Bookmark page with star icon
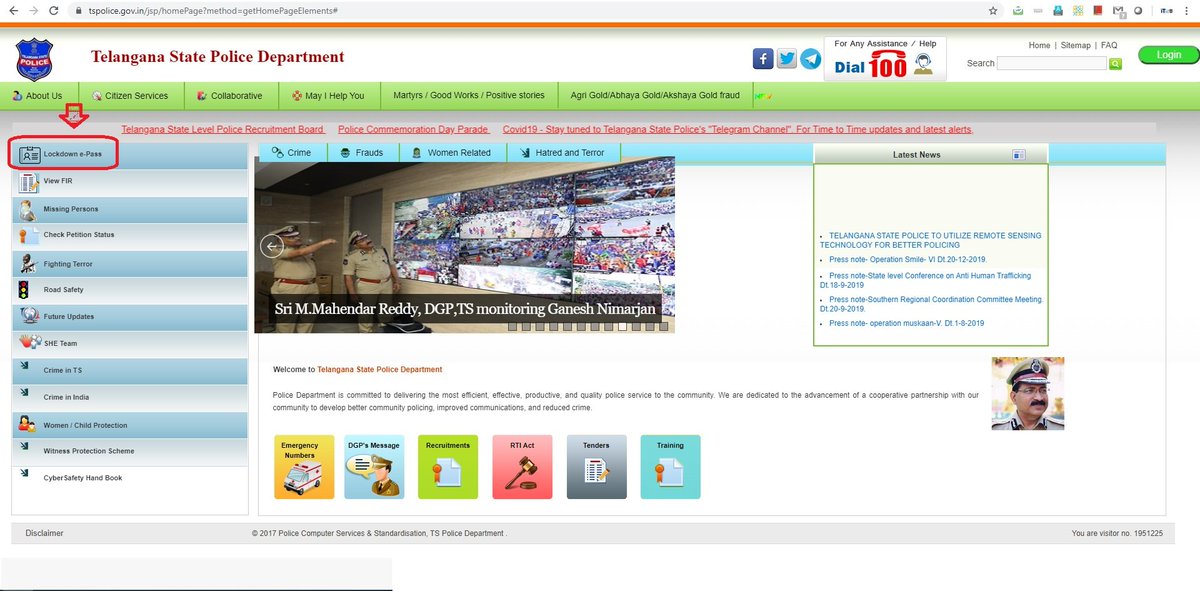The width and height of the screenshot is (1200, 591). click(x=992, y=10)
